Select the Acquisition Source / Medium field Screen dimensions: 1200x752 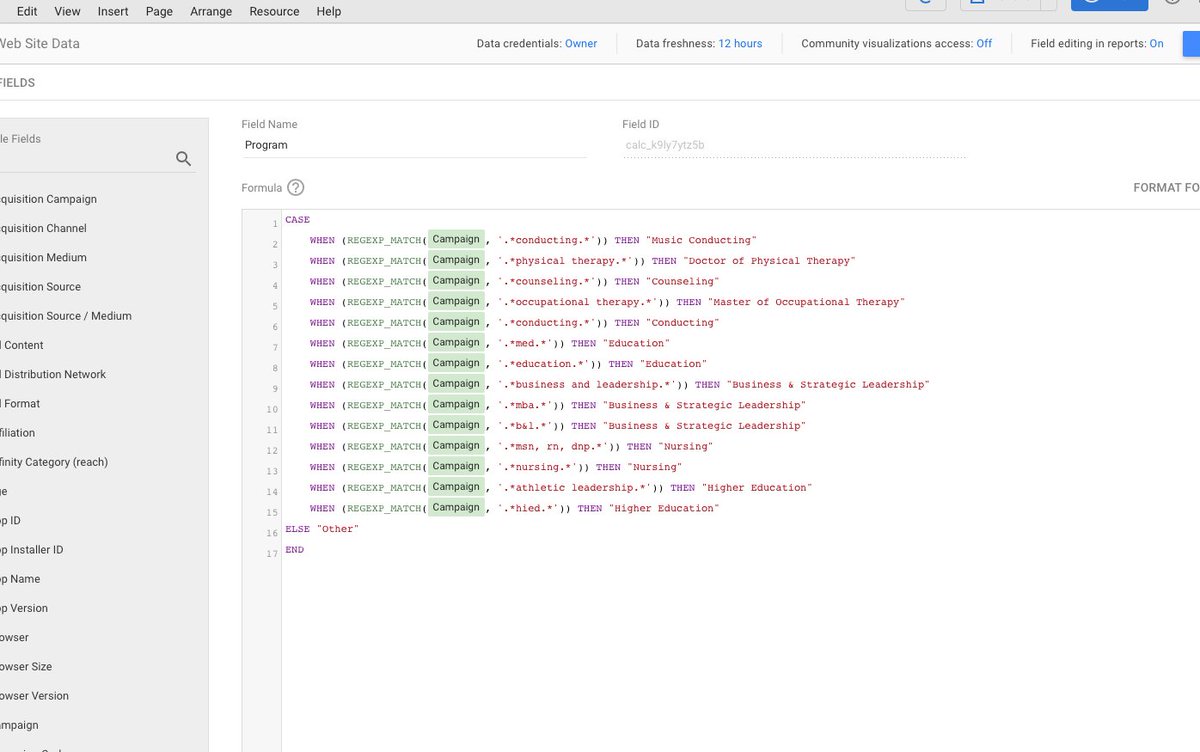click(x=66, y=315)
